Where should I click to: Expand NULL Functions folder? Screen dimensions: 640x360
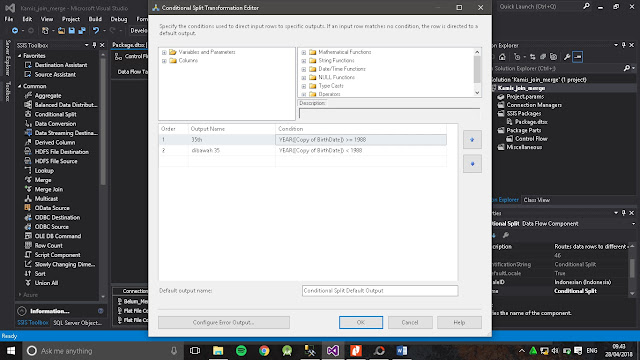(304, 78)
